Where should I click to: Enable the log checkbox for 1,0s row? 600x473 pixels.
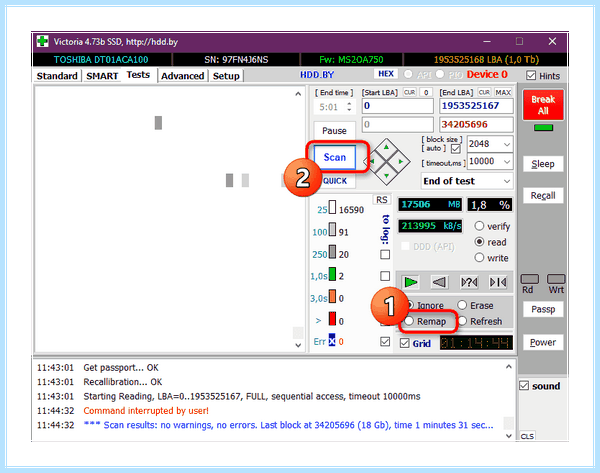pyautogui.click(x=385, y=276)
